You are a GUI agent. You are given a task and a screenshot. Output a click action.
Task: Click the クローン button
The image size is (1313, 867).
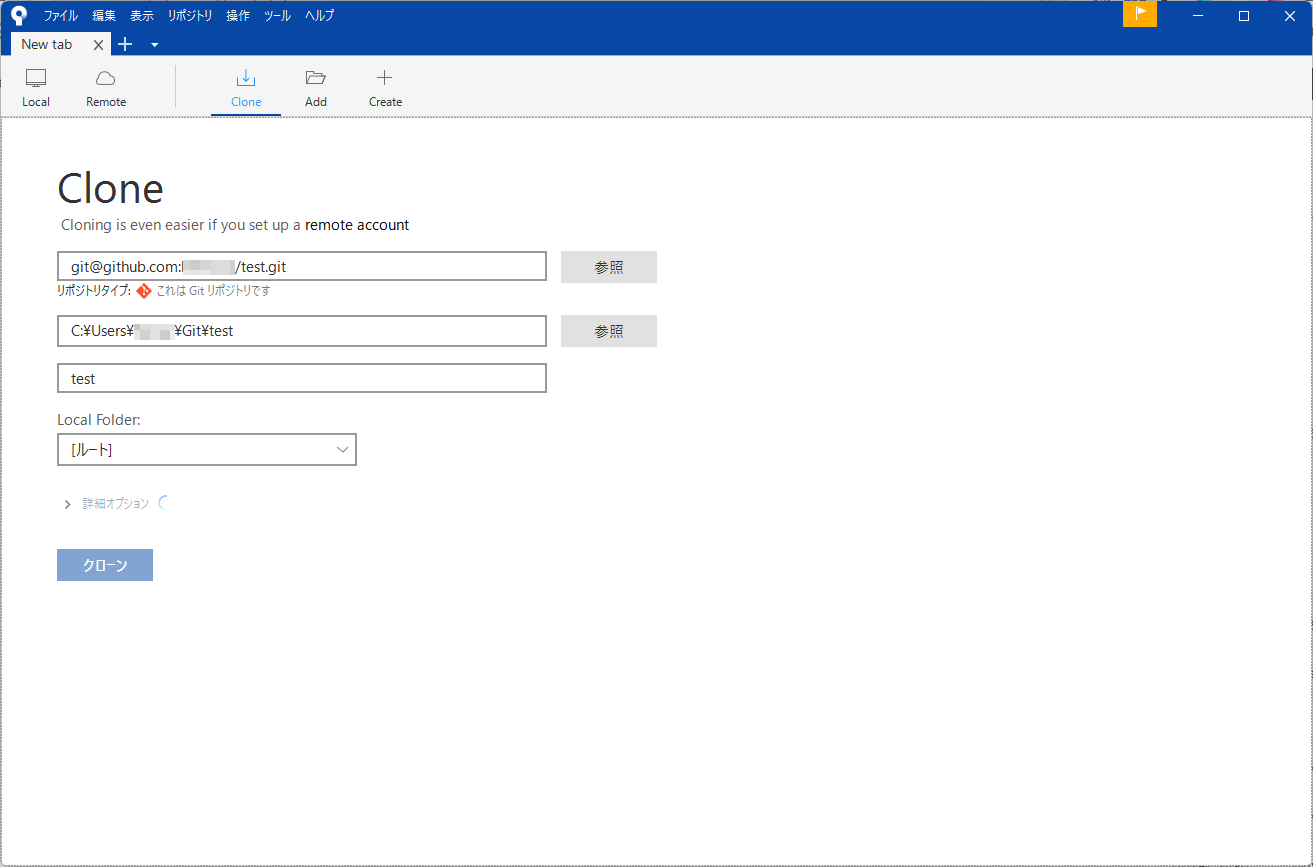click(x=105, y=565)
